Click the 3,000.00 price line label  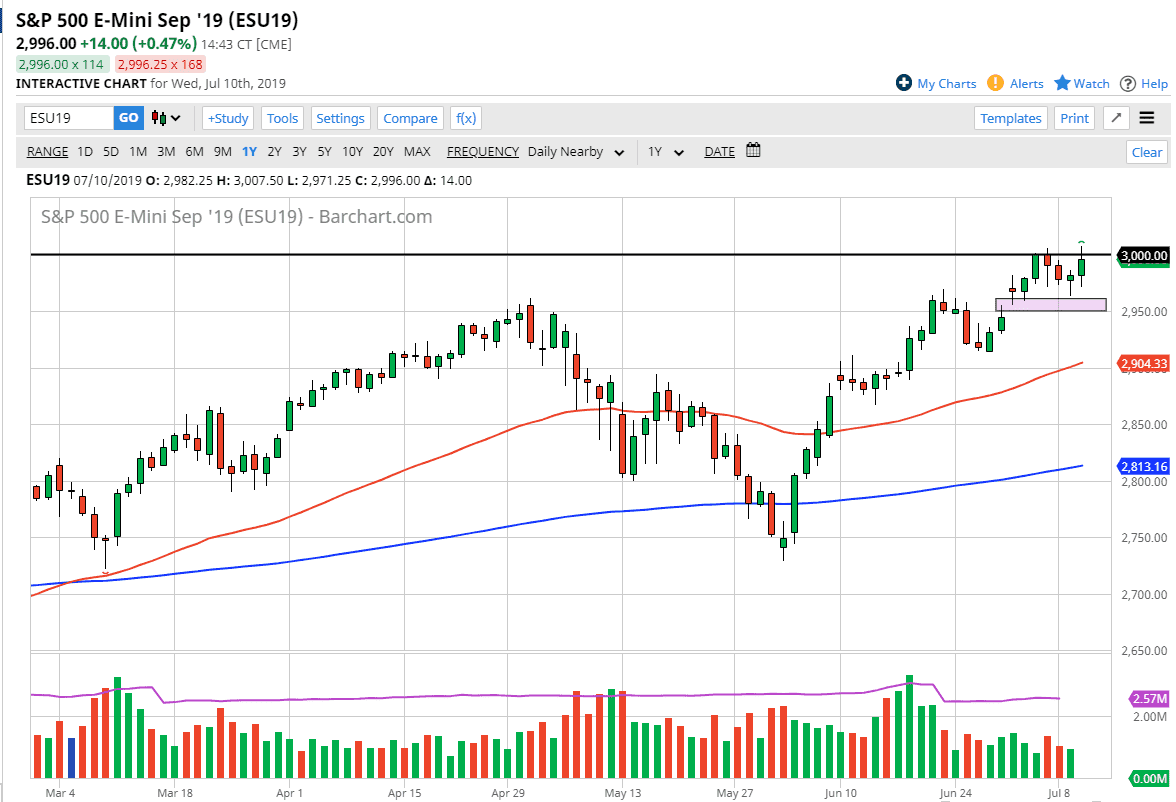(x=1144, y=256)
